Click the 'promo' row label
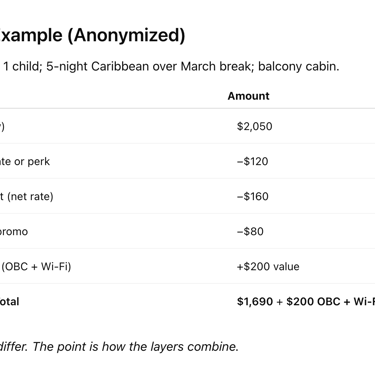The height and width of the screenshot is (366, 375). (14, 231)
